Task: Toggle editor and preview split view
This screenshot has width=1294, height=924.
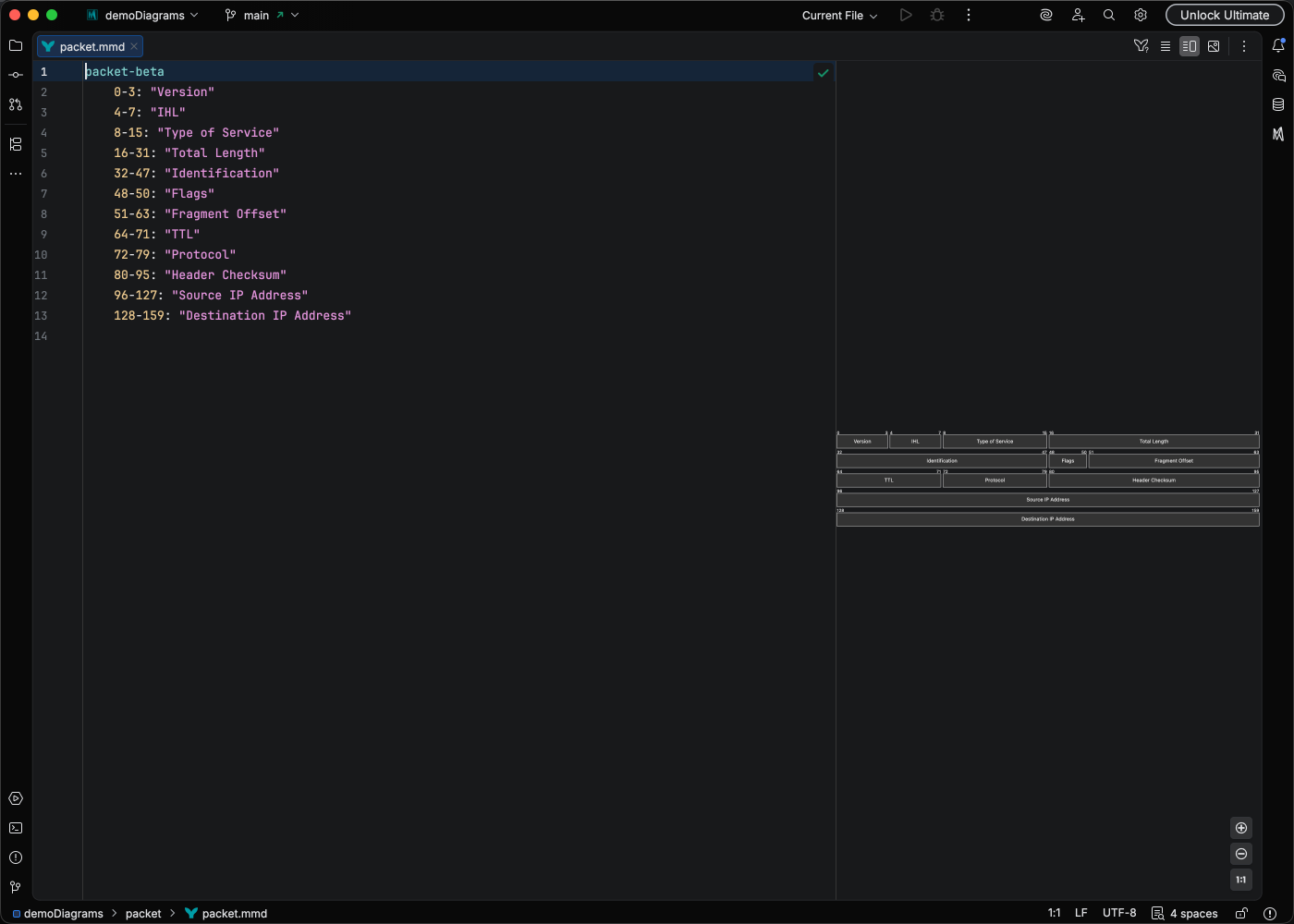Action: tap(1190, 46)
